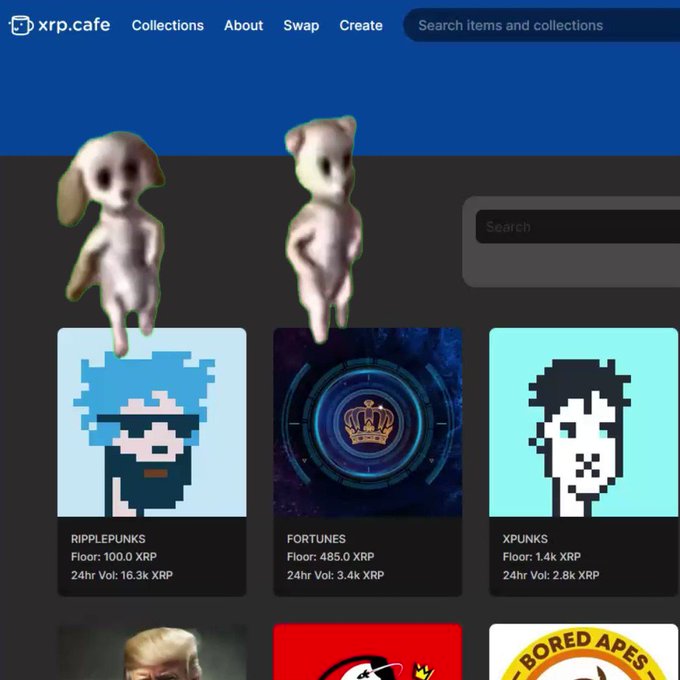The height and width of the screenshot is (680, 680).
Task: Select text Floor: 1.4k XRP
Action: [x=542, y=557]
